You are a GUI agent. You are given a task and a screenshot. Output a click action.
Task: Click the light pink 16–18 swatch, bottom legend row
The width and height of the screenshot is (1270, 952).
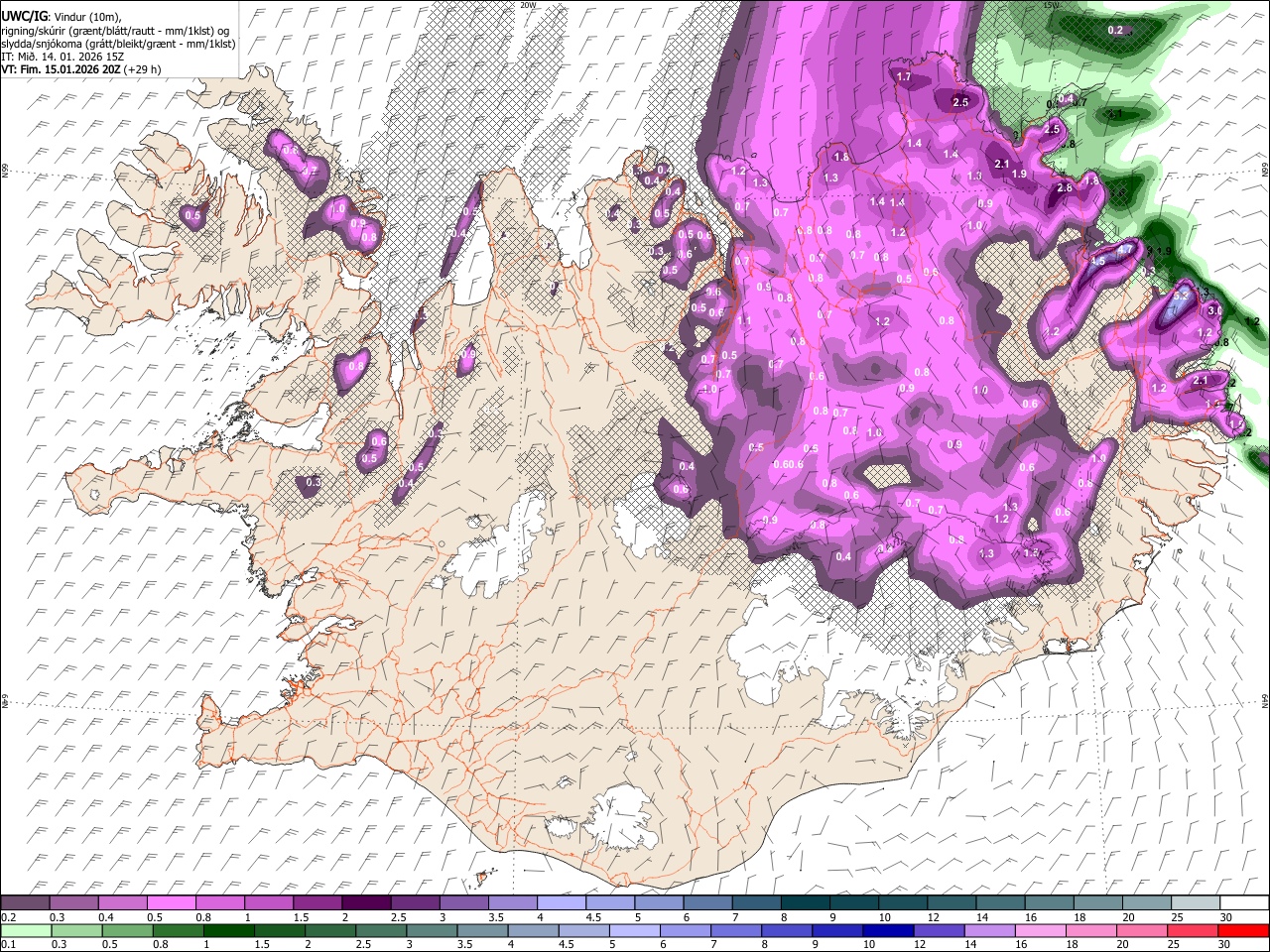(x=1041, y=930)
